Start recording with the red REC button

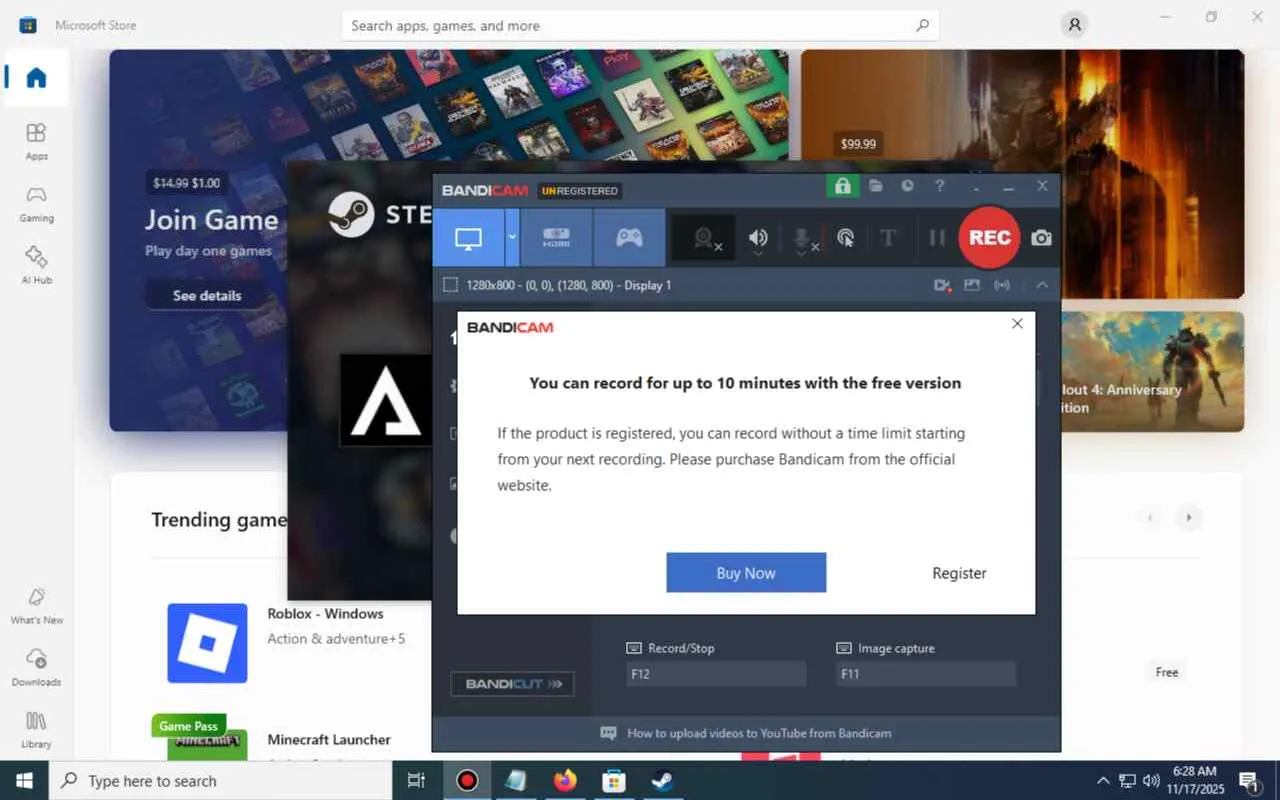pos(989,238)
